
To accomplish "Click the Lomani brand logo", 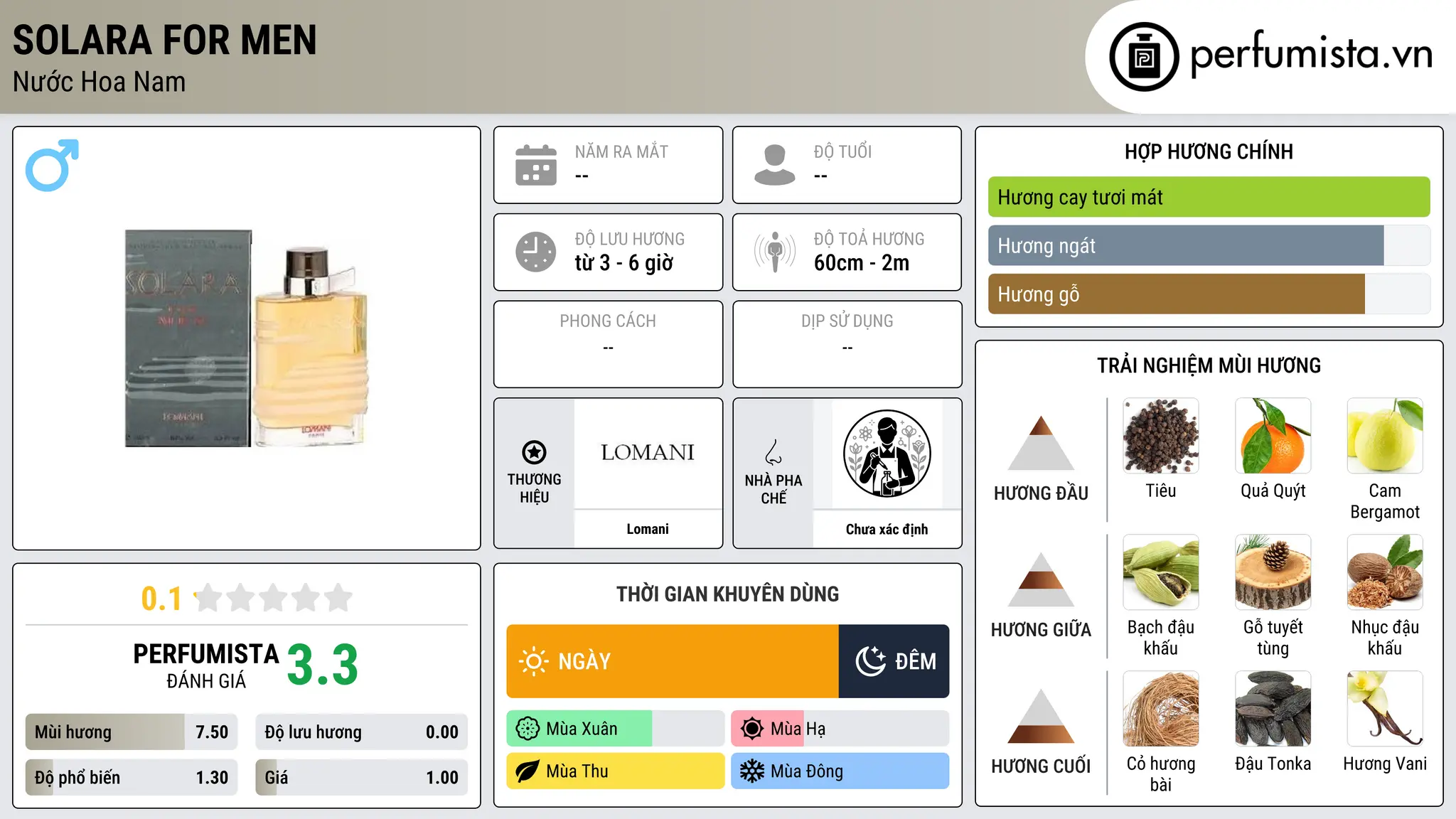I will pos(648,452).
